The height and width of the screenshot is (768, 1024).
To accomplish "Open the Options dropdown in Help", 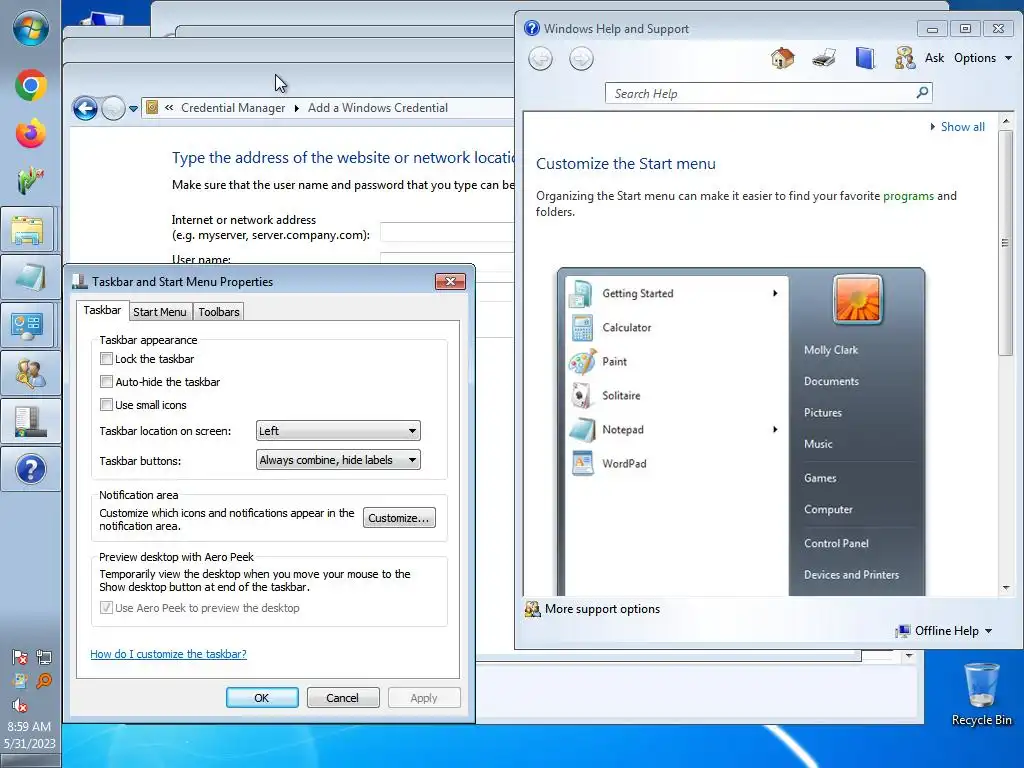I will point(983,58).
